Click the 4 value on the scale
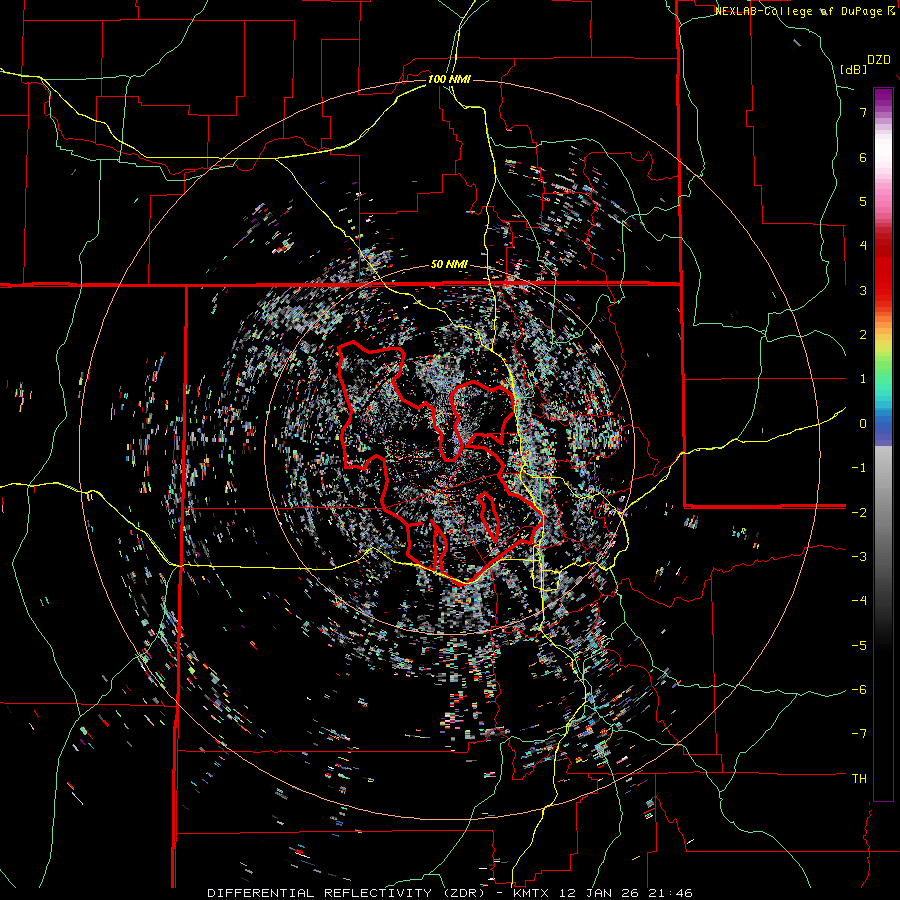 pyautogui.click(x=863, y=246)
